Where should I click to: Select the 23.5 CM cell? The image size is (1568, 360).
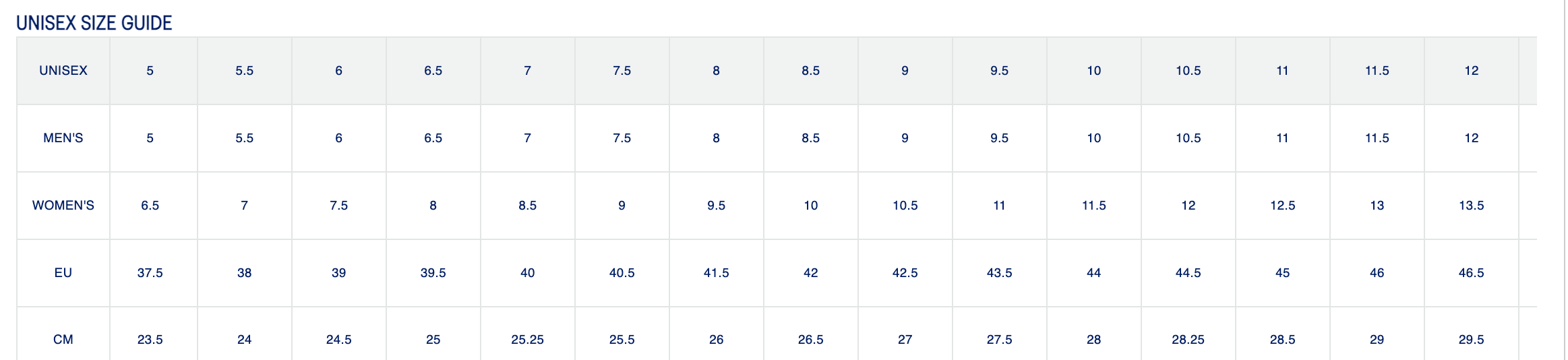click(150, 340)
